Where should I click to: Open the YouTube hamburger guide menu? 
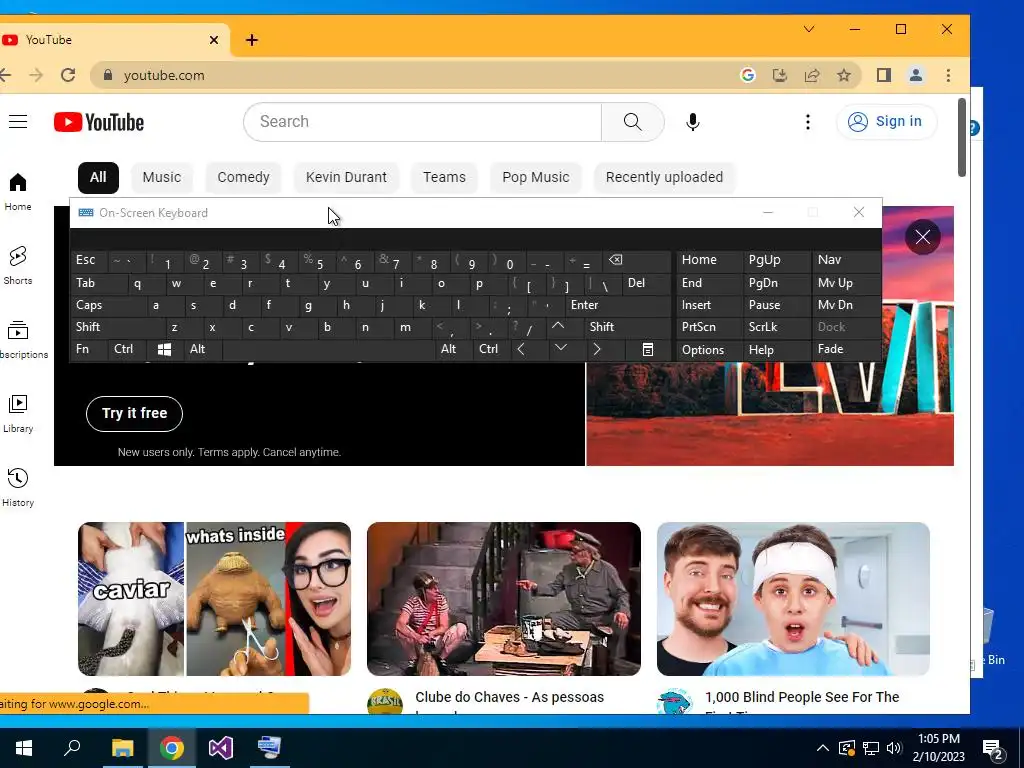[x=18, y=121]
